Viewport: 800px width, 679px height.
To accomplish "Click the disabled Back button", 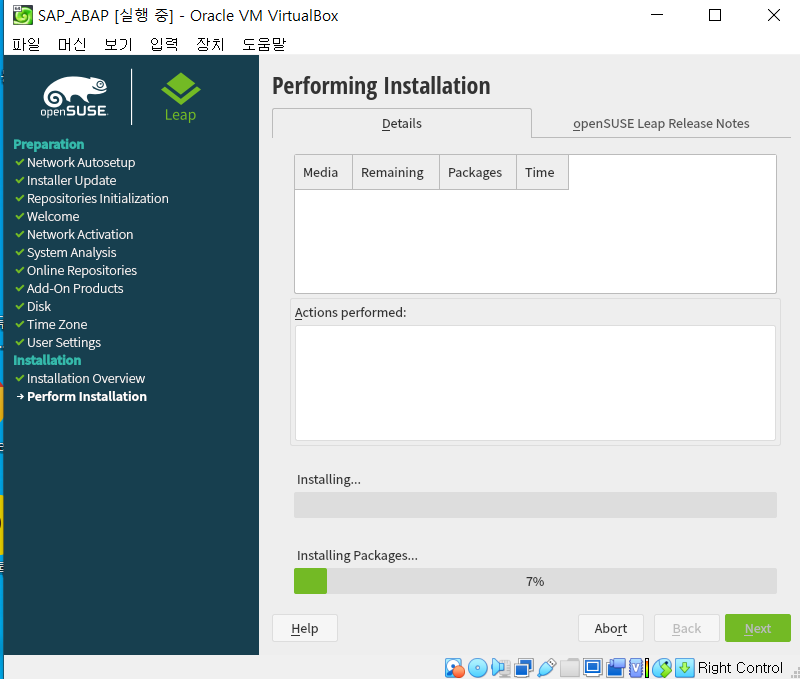I will [x=687, y=628].
